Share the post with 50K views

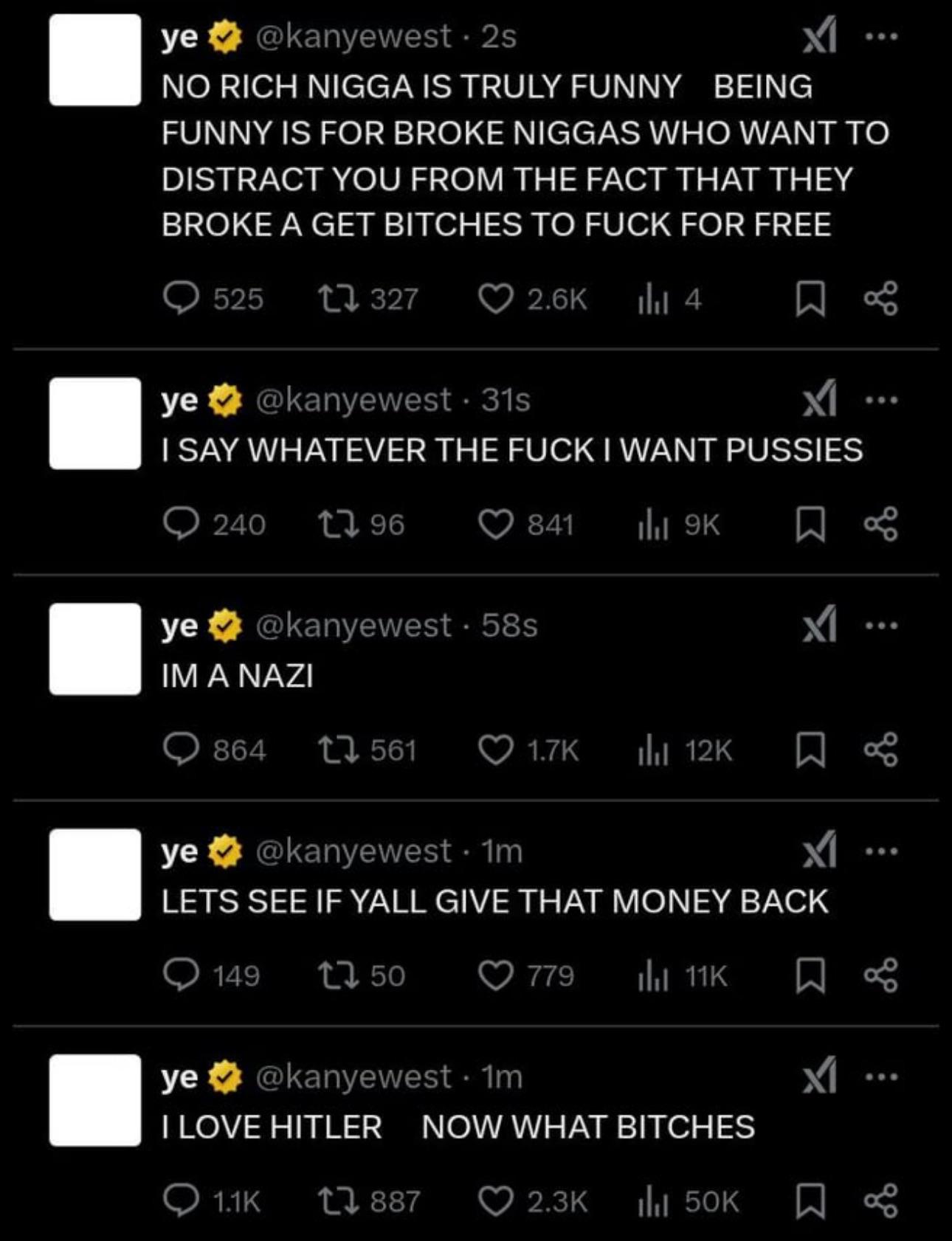pyautogui.click(x=881, y=1202)
